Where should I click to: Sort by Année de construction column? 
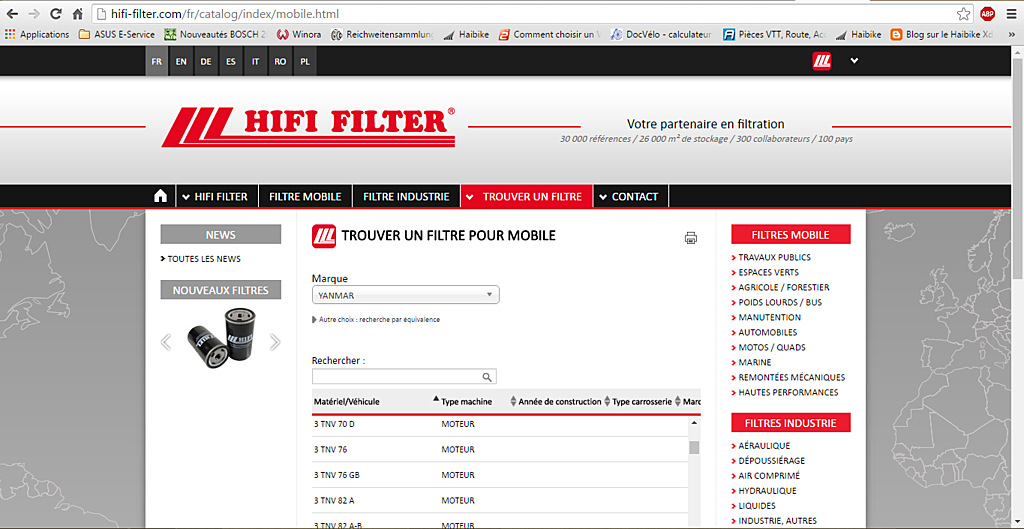click(564, 402)
